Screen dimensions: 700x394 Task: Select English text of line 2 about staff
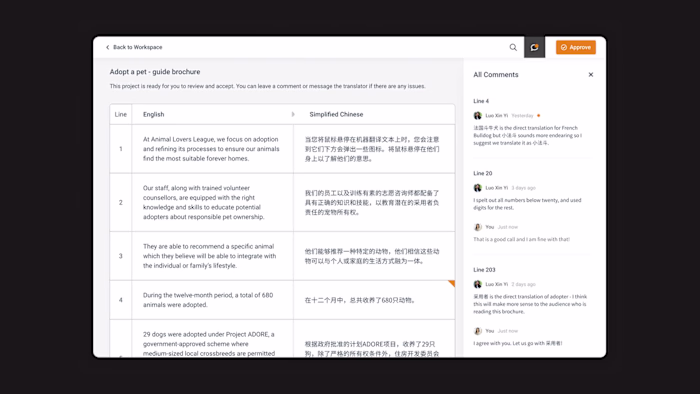pyautogui.click(x=204, y=203)
